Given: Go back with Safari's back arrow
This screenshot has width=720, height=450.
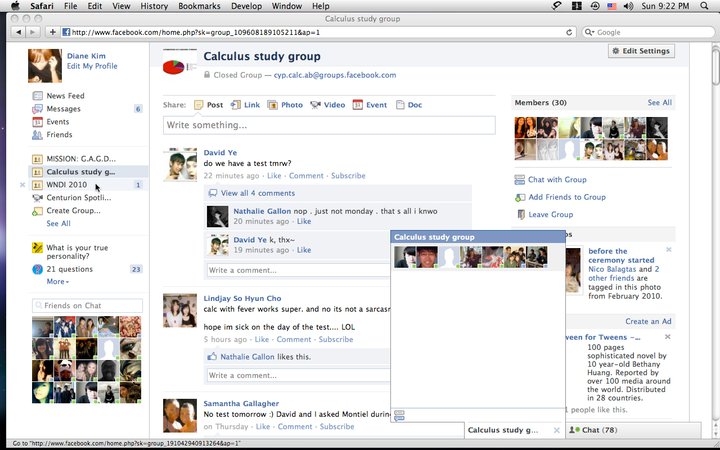Looking at the screenshot, I should [18, 32].
